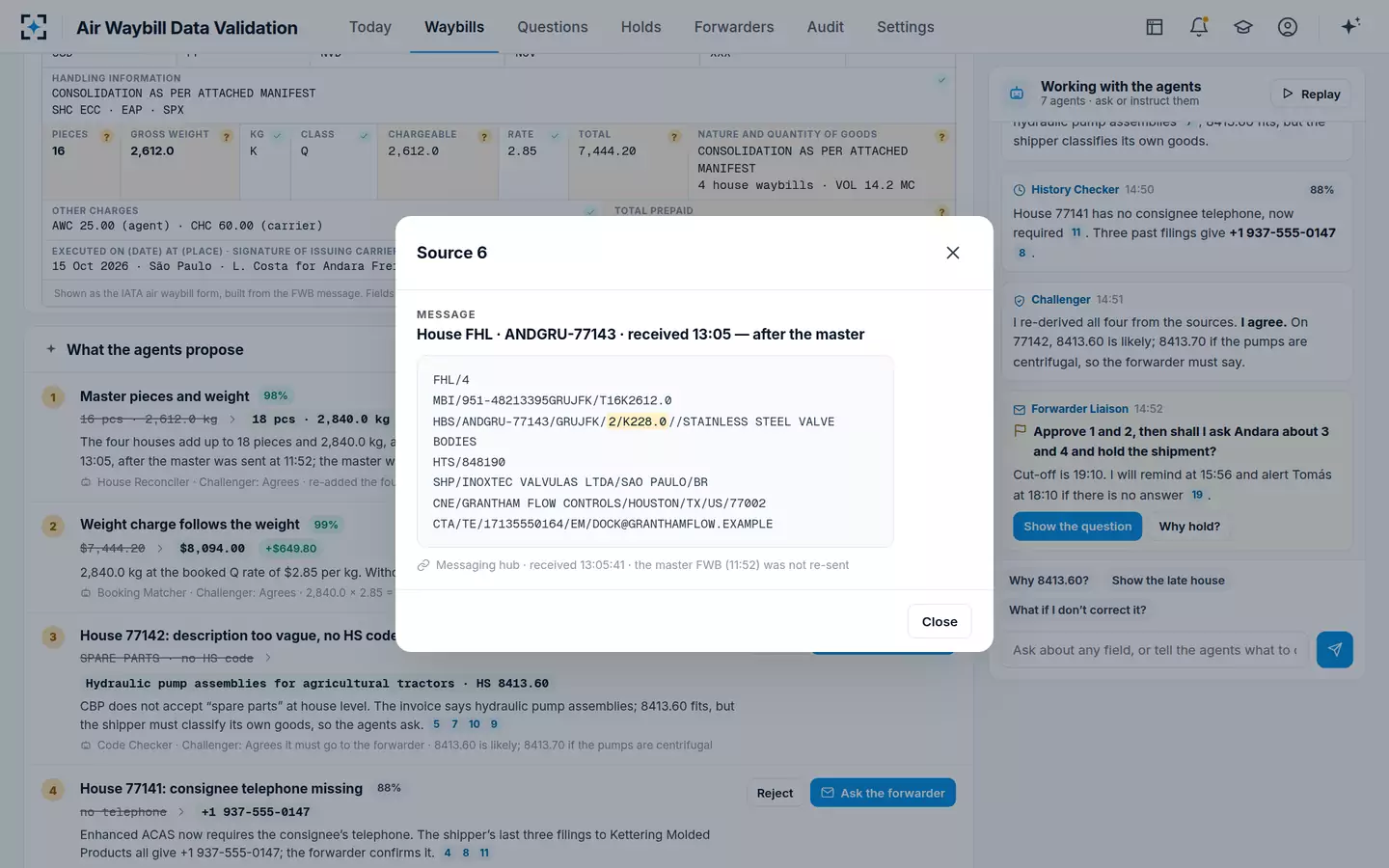Click the check mark on the Class field
1389x868 pixels.
coord(364,135)
